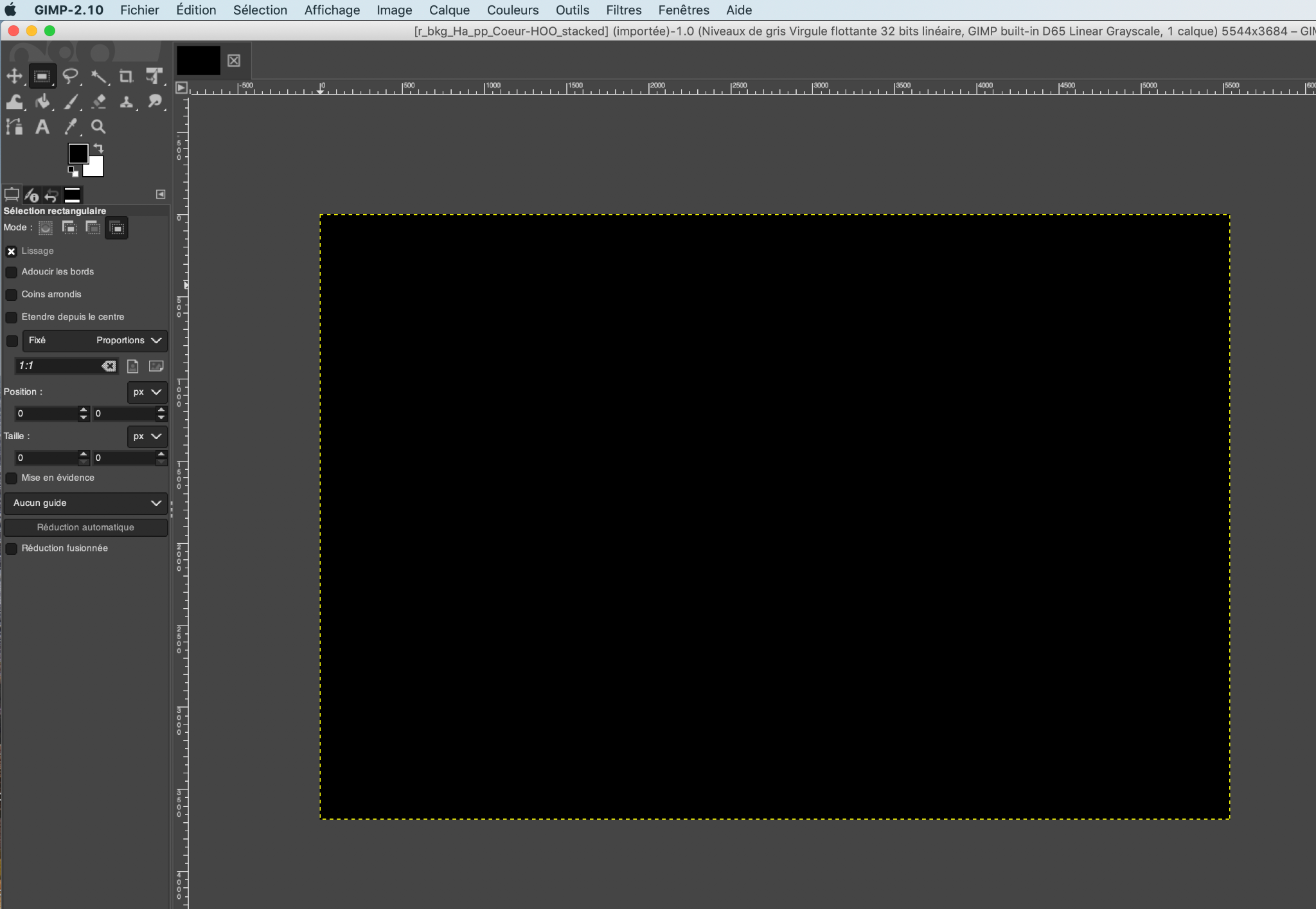Select the Color Picker eyedropper tool

coord(70,127)
